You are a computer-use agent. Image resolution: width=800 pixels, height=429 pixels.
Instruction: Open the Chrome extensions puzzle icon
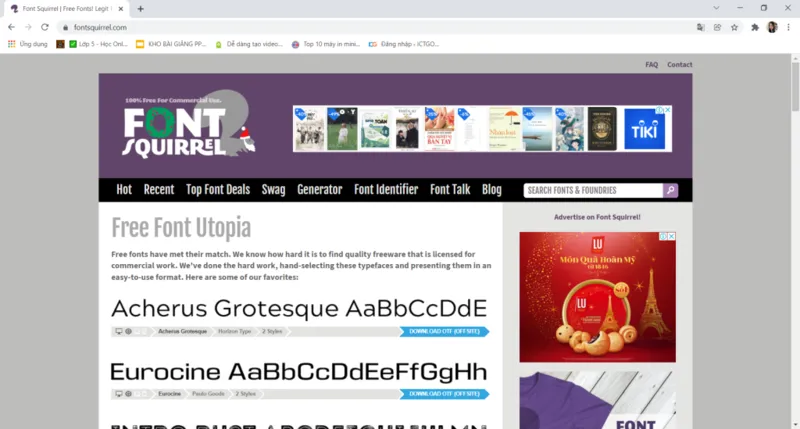click(x=755, y=27)
